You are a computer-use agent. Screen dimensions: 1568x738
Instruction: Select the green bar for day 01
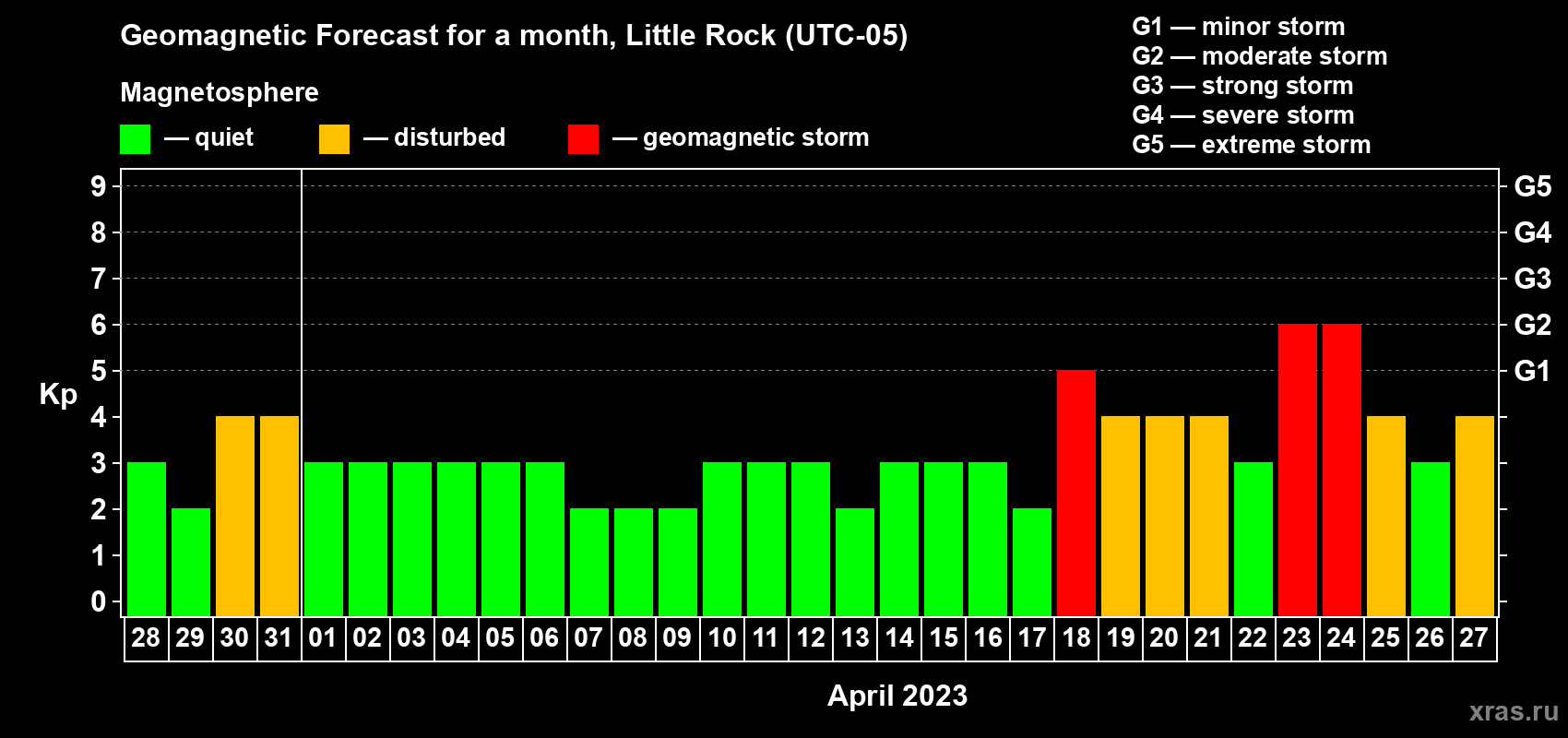click(x=324, y=539)
